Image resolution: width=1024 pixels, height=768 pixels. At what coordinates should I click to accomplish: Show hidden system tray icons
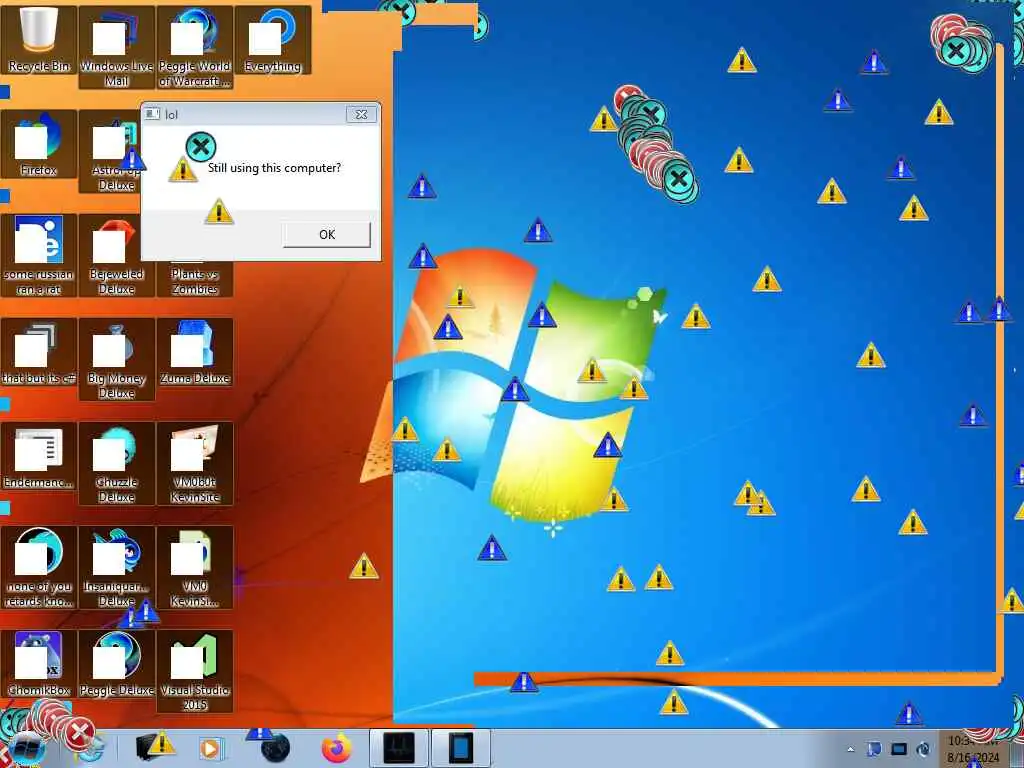click(850, 750)
